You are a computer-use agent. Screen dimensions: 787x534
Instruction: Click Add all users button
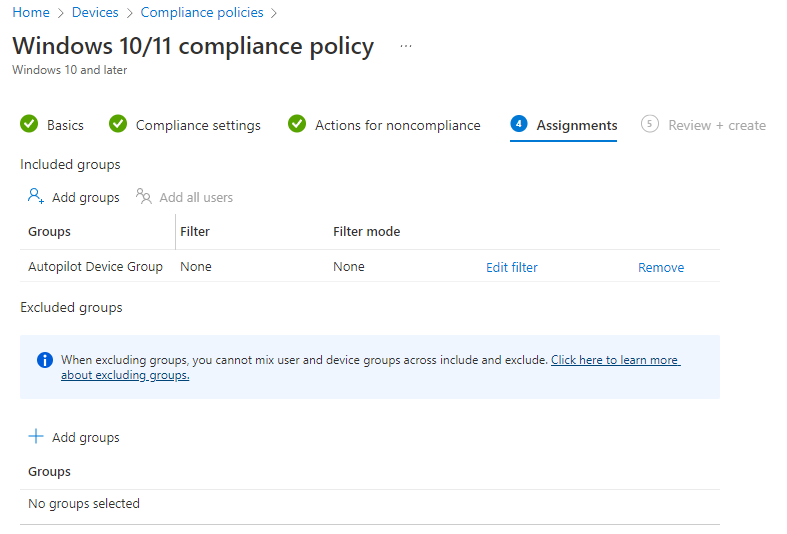coord(196,197)
